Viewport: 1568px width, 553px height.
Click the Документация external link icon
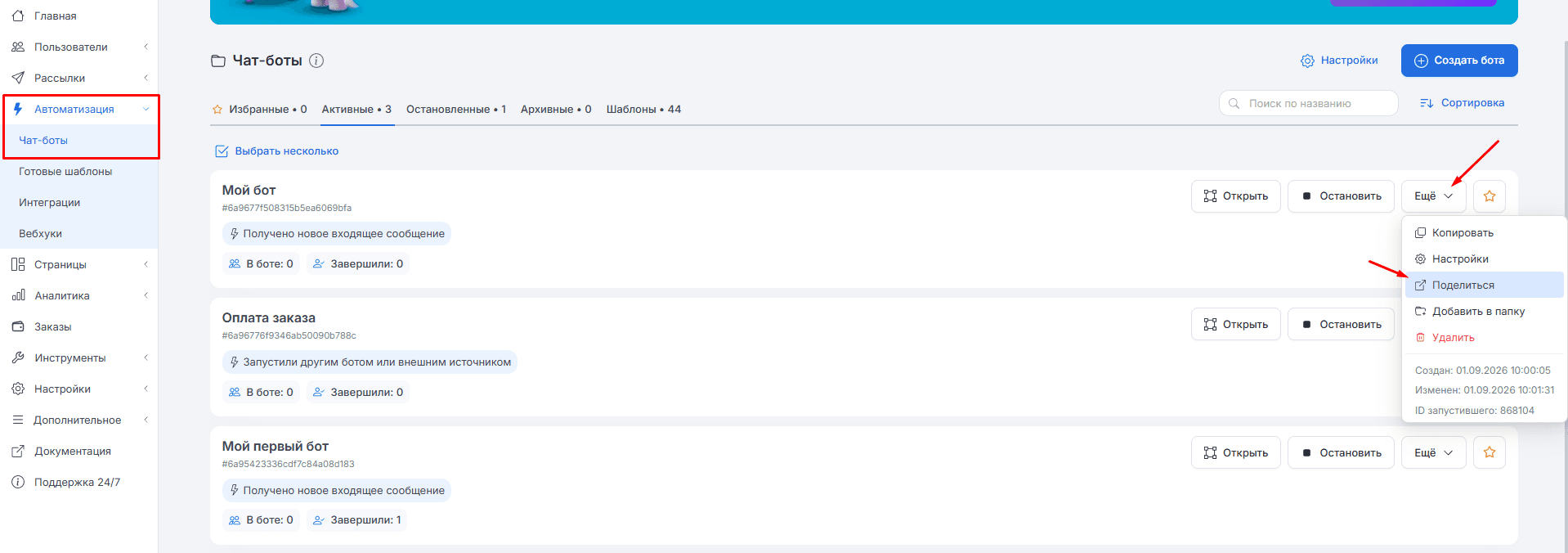pyautogui.click(x=18, y=451)
